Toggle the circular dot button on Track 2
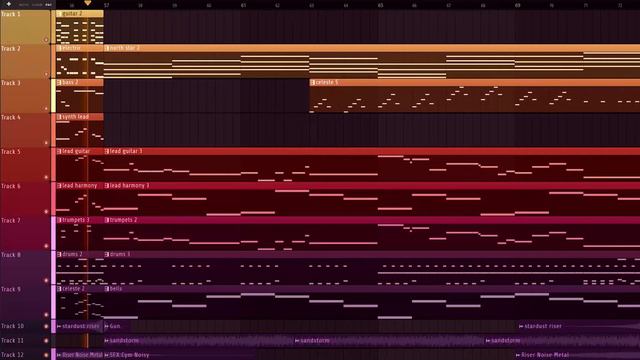Screen dimensions: 640x360 46,74
